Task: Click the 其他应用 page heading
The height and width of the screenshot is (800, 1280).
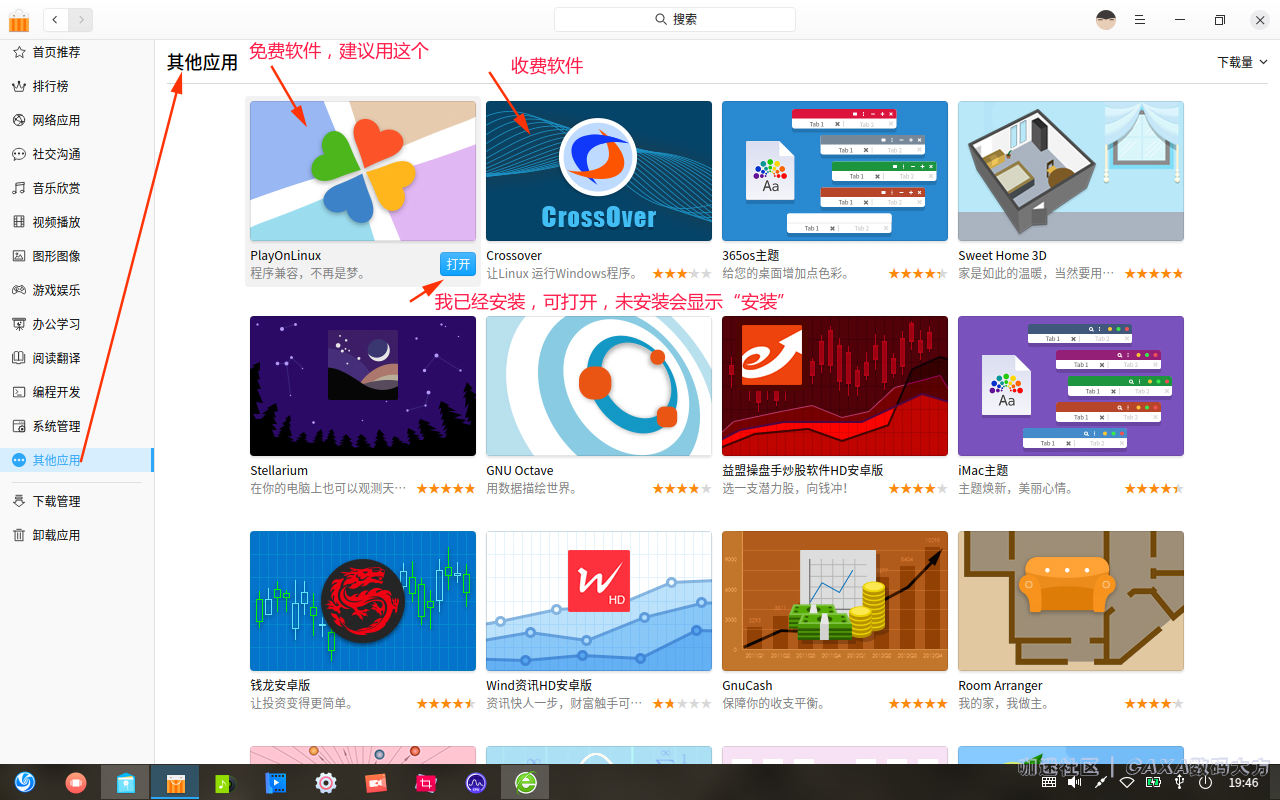Action: tap(202, 62)
